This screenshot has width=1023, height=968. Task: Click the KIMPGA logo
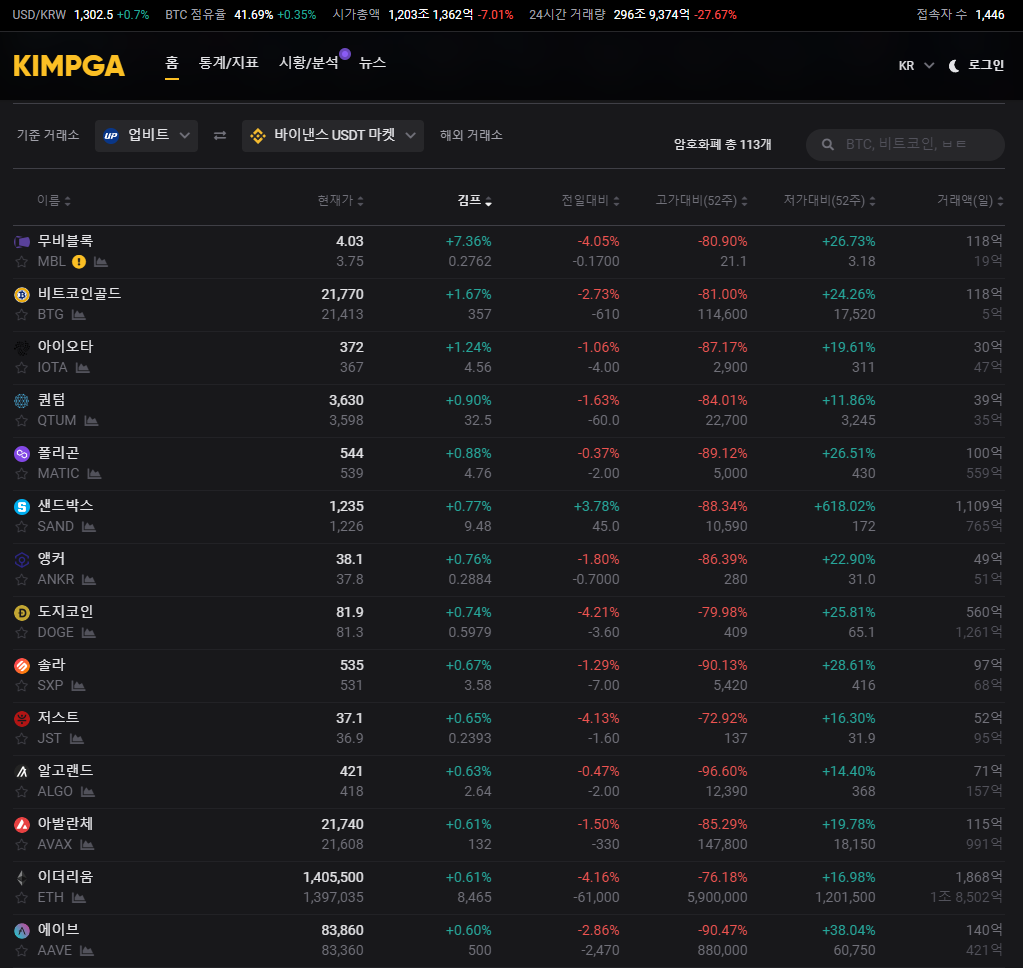tap(69, 66)
